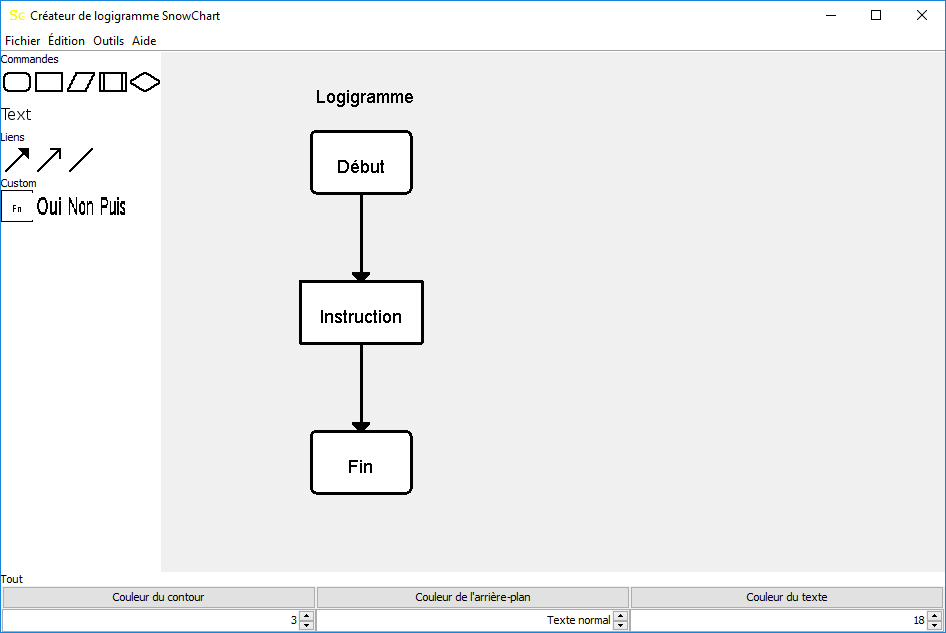Select the diamond decision shape

[145, 82]
